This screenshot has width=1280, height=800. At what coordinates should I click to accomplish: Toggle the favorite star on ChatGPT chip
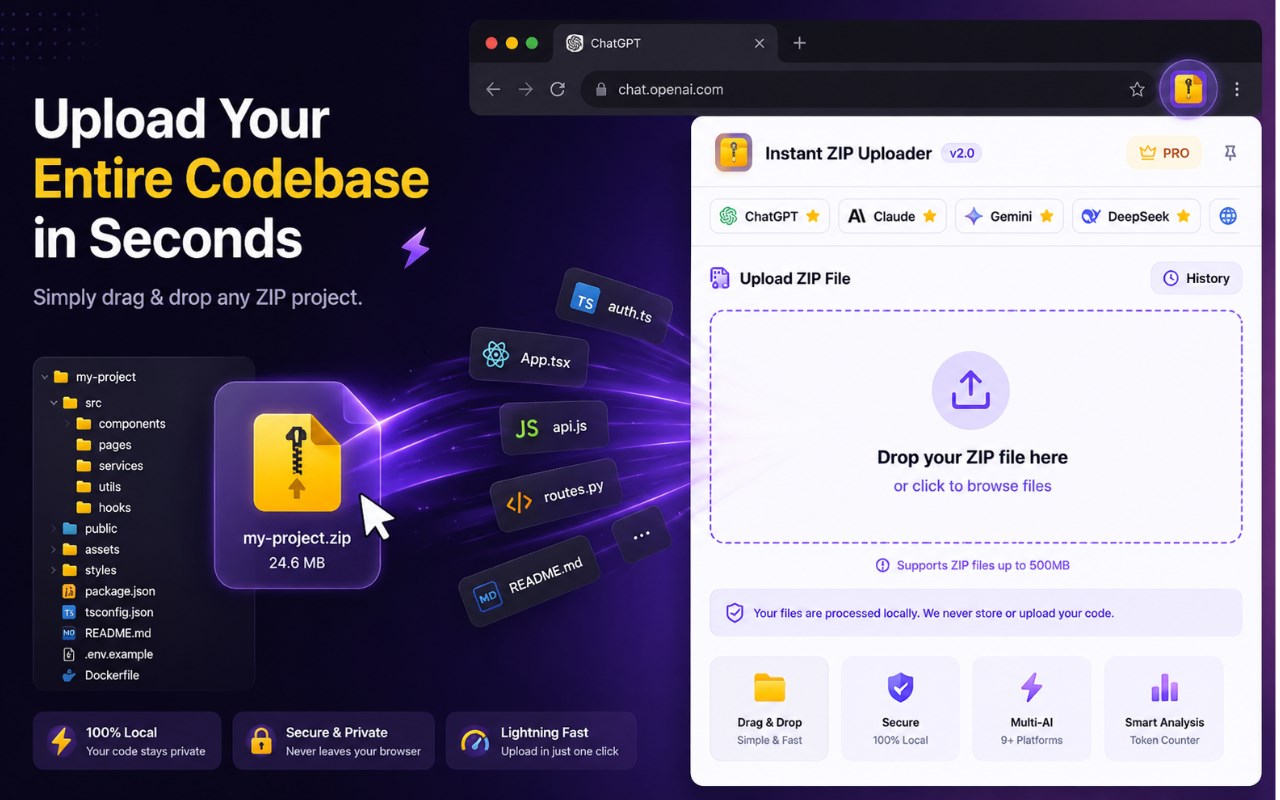coord(813,216)
